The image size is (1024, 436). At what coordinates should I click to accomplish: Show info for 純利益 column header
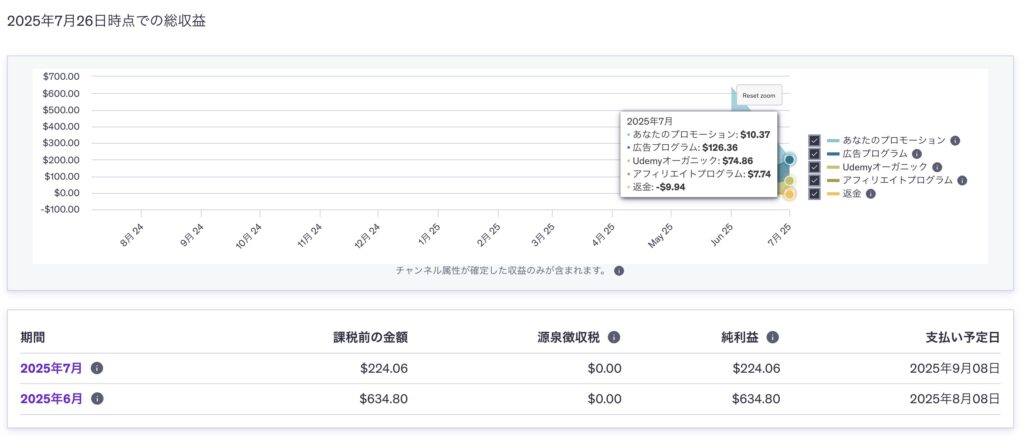coord(773,338)
